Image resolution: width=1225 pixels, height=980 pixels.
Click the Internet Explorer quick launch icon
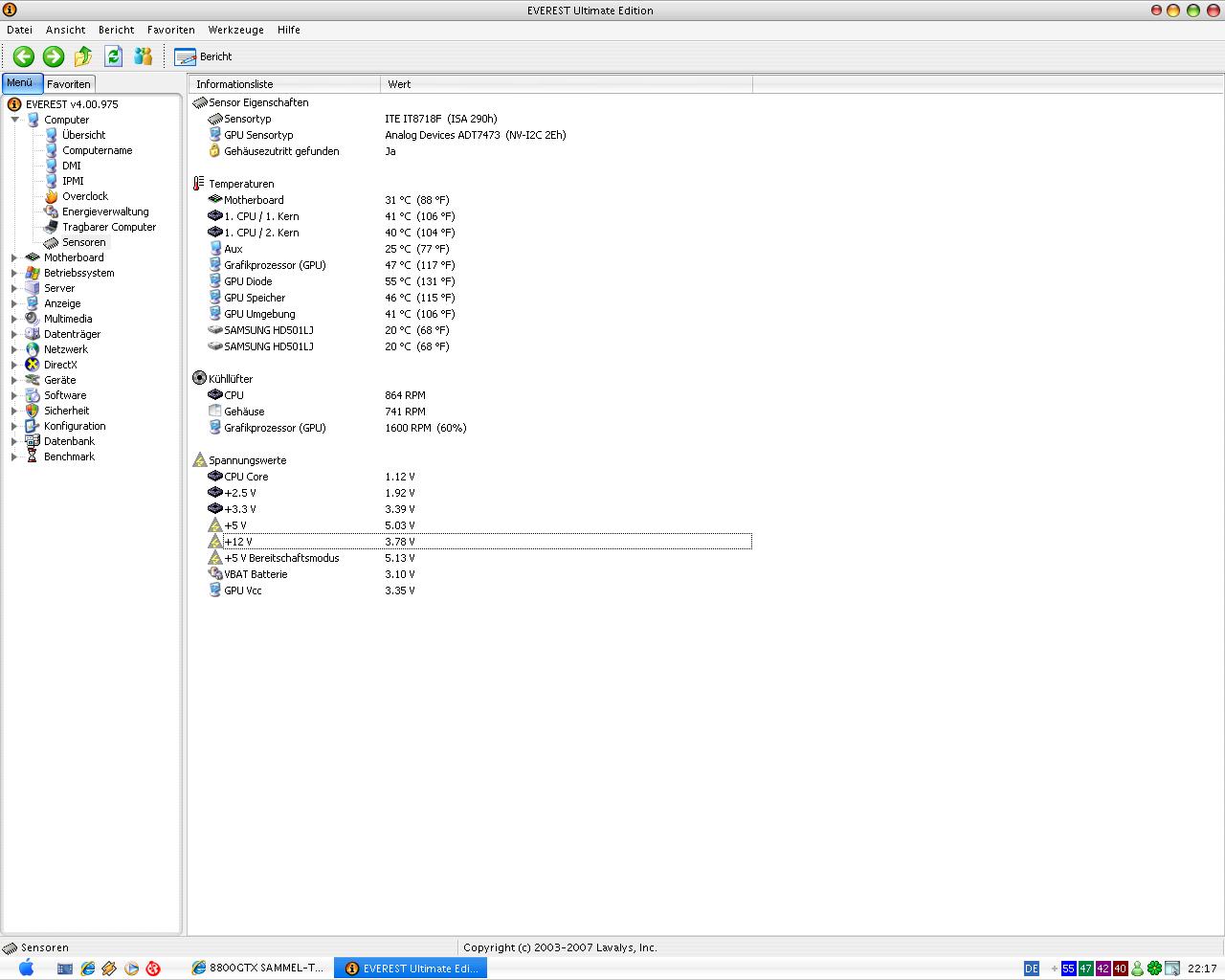click(88, 969)
